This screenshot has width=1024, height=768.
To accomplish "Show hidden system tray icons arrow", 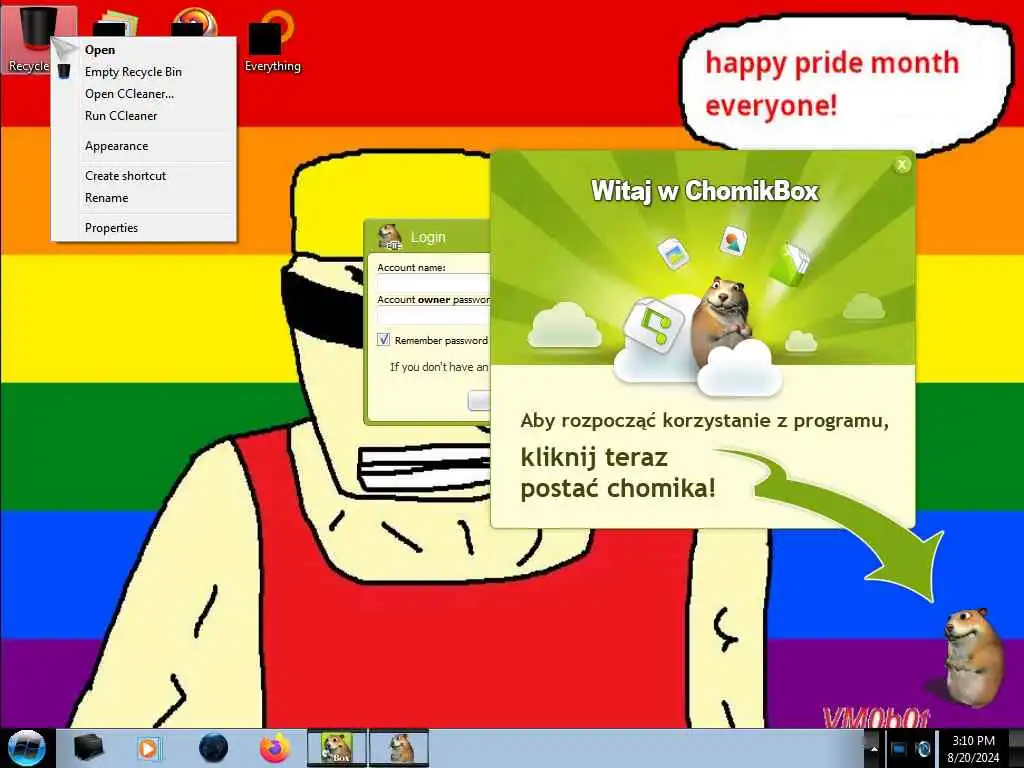I will click(x=874, y=748).
